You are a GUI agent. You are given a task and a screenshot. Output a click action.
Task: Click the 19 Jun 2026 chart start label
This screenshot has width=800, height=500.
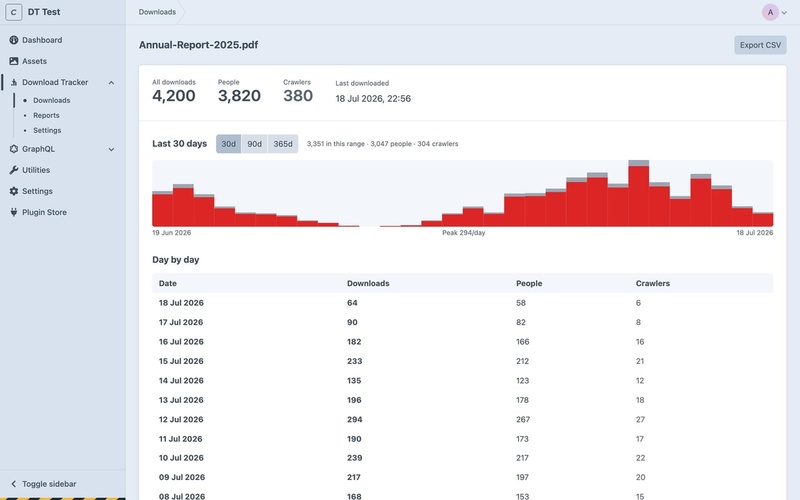[x=171, y=233]
